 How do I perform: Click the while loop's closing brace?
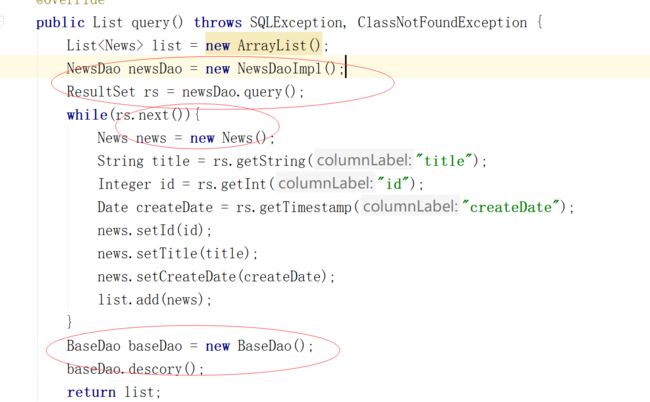[x=69, y=322]
